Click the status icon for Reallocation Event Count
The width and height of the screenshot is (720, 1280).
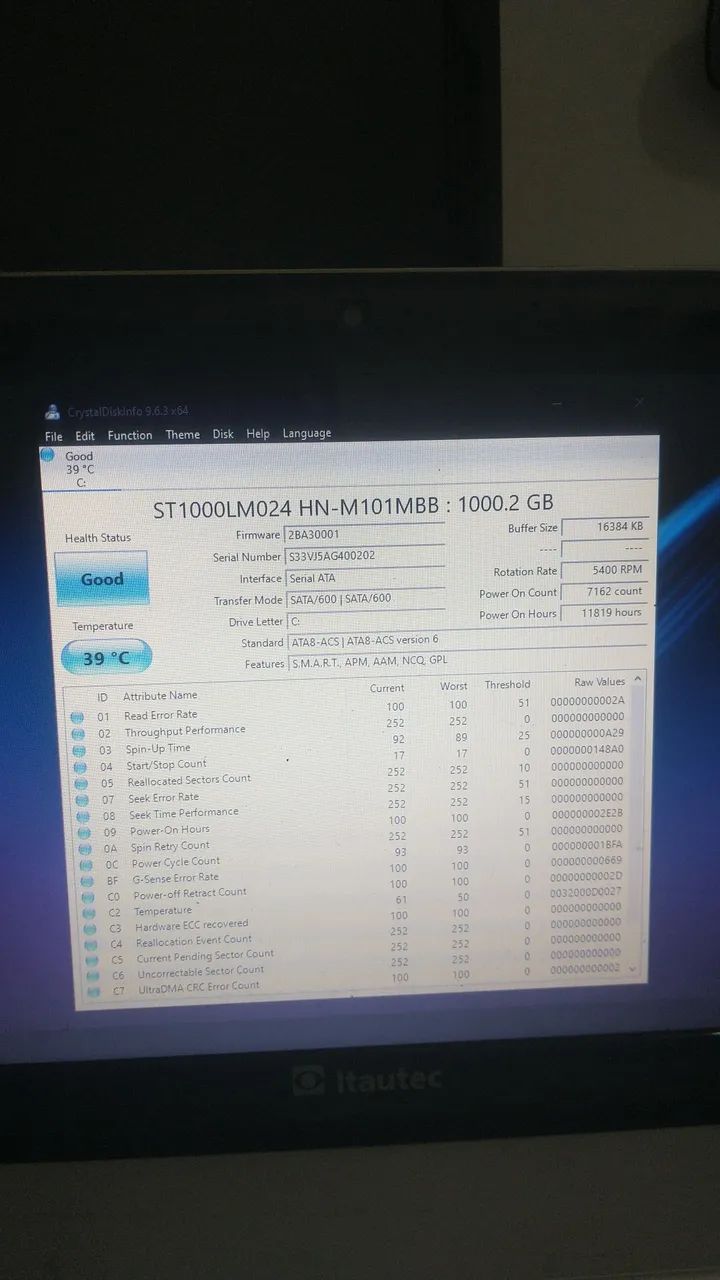pyautogui.click(x=90, y=944)
